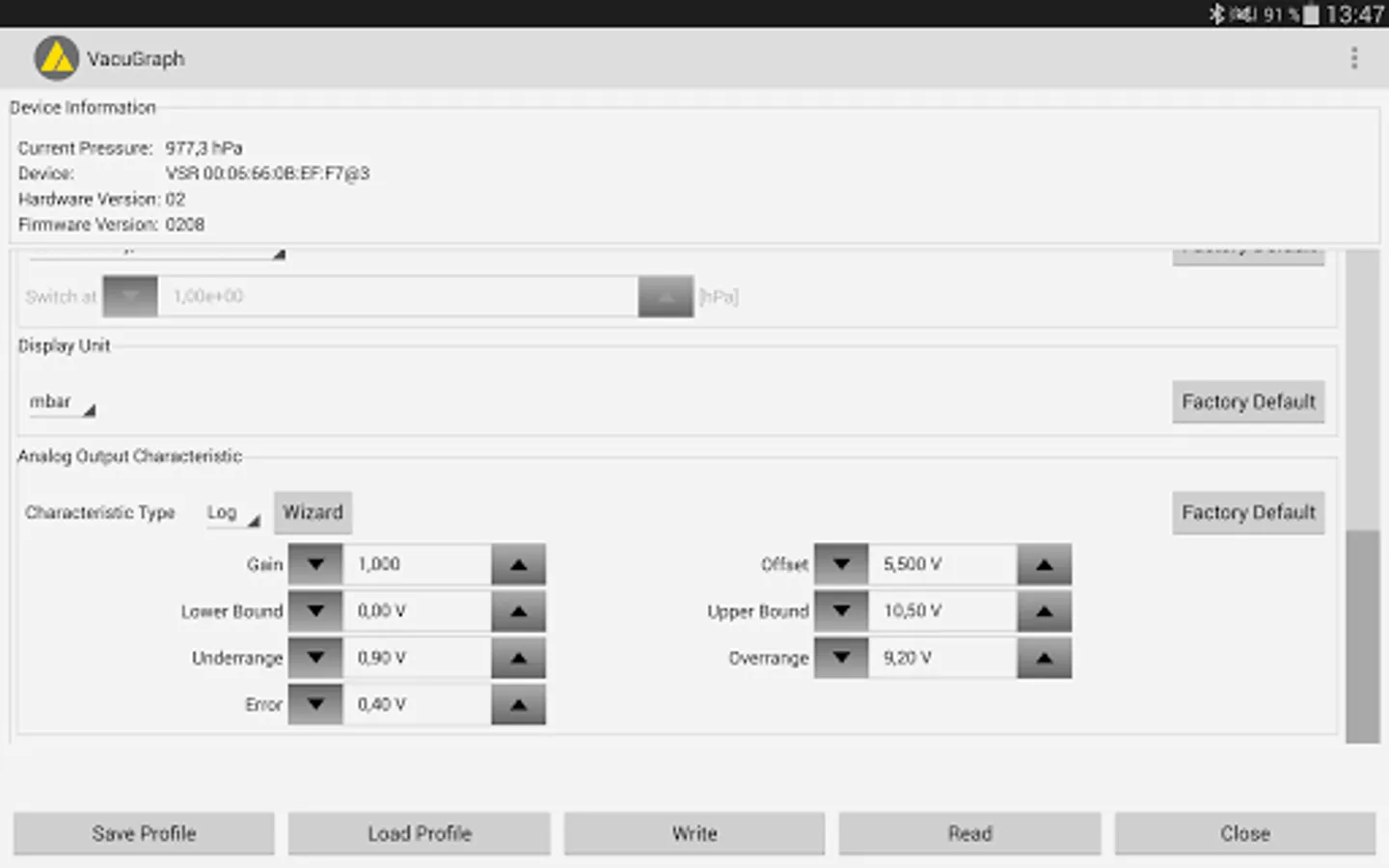
Task: Increase the Overrange value
Action: pyautogui.click(x=1044, y=657)
